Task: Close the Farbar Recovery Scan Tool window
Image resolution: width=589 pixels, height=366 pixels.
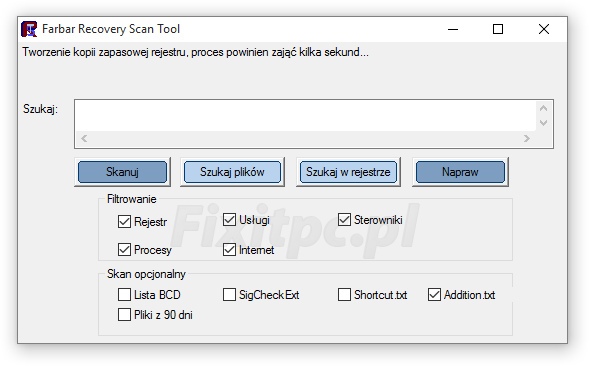Action: [x=544, y=29]
